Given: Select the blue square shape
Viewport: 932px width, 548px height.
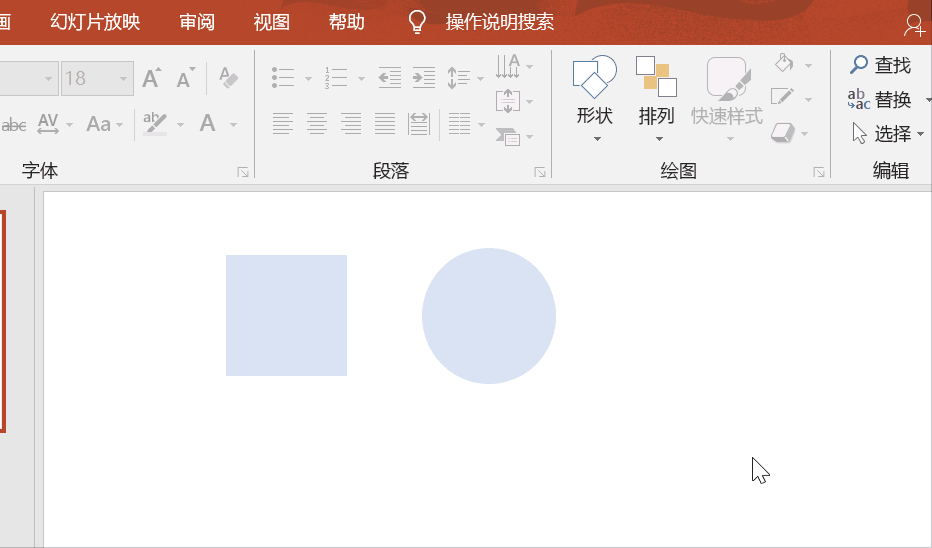Looking at the screenshot, I should [x=286, y=316].
